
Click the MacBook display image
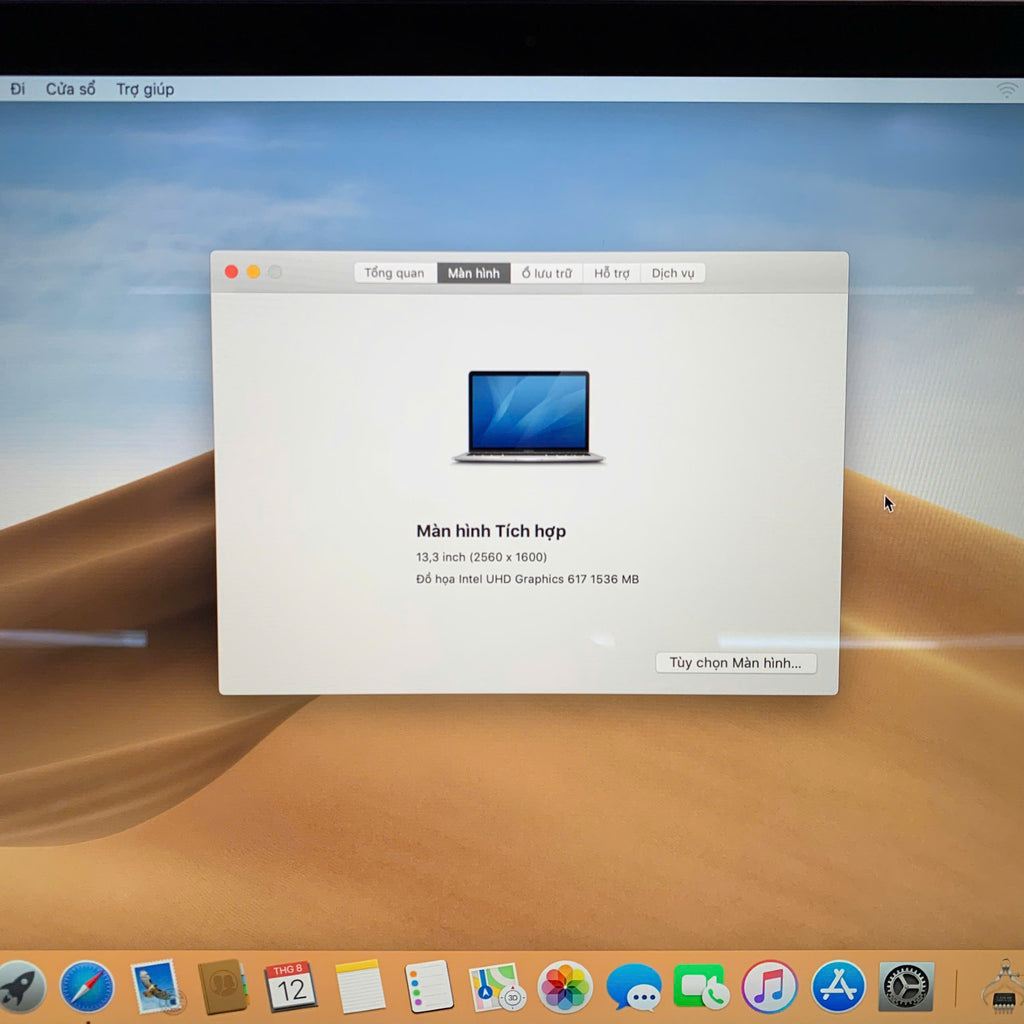tap(529, 417)
